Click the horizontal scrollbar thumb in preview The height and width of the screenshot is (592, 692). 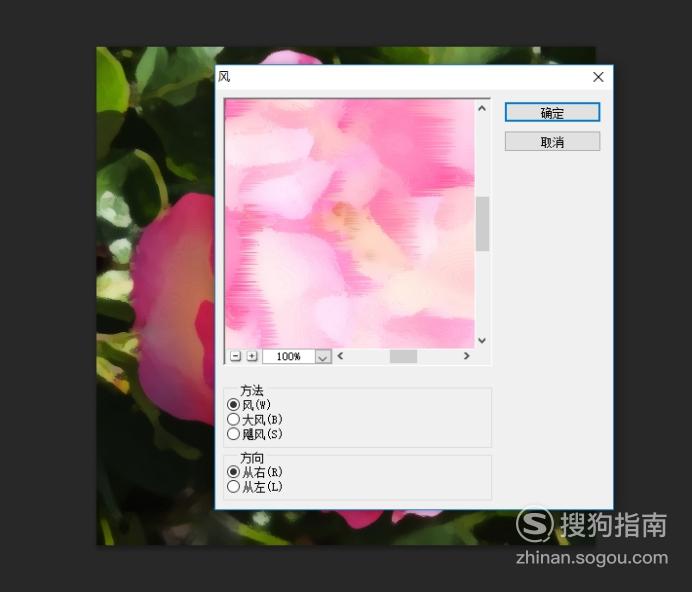coord(403,356)
